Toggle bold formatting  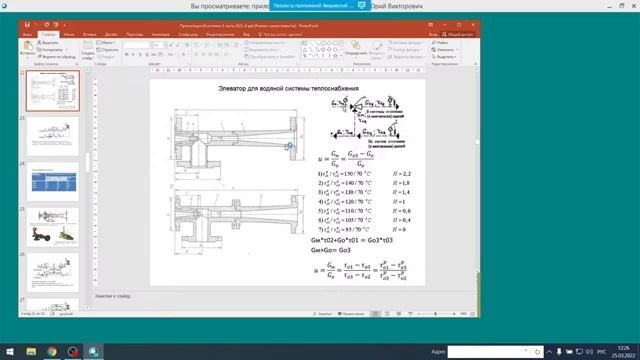(127, 54)
